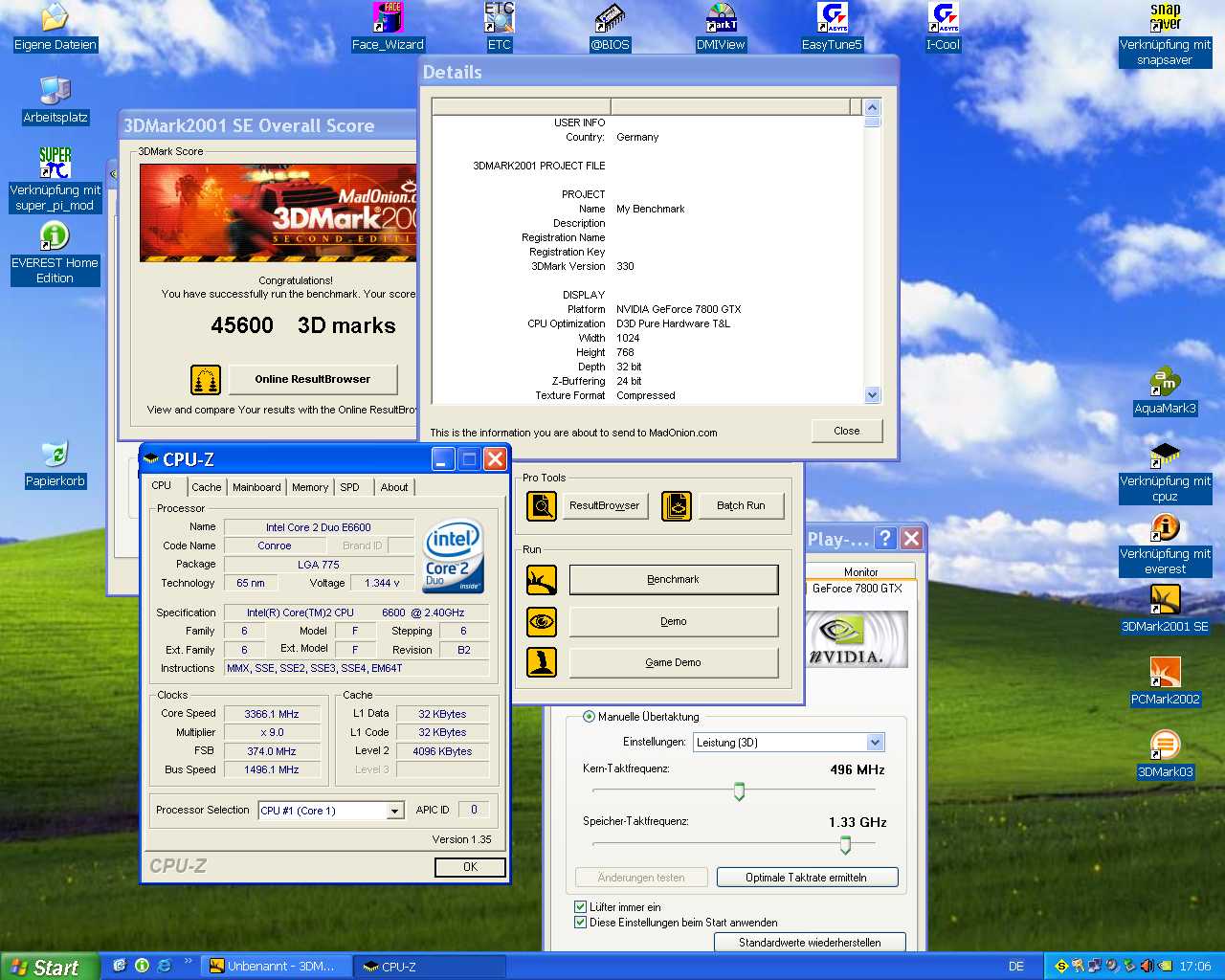Screen dimensions: 1225x980
Task: Click the ResultBrowser button in Pro Tools
Action: point(605,505)
